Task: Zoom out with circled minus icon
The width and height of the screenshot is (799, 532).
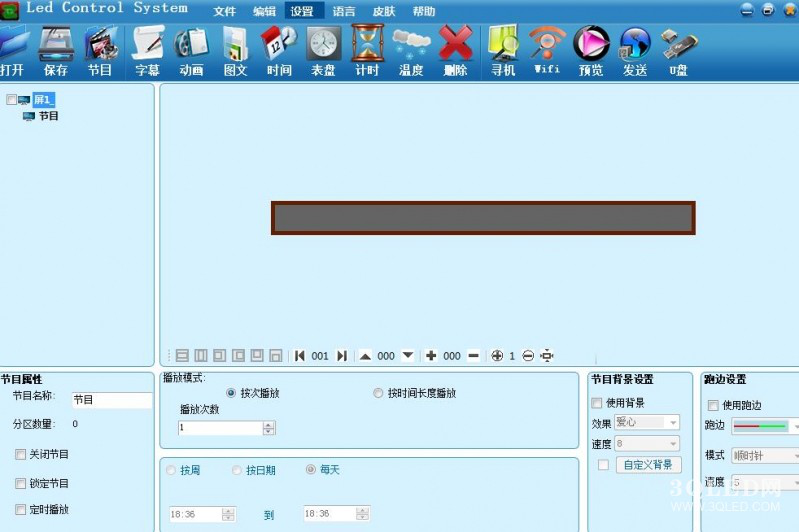Action: pyautogui.click(x=528, y=356)
